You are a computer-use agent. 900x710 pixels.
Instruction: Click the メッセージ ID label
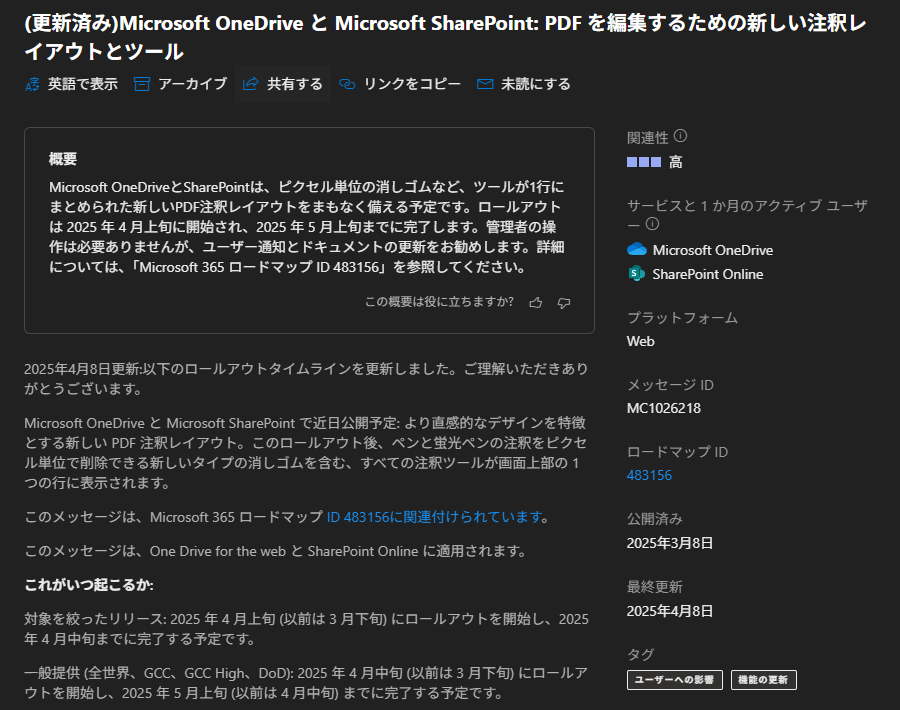pos(670,385)
